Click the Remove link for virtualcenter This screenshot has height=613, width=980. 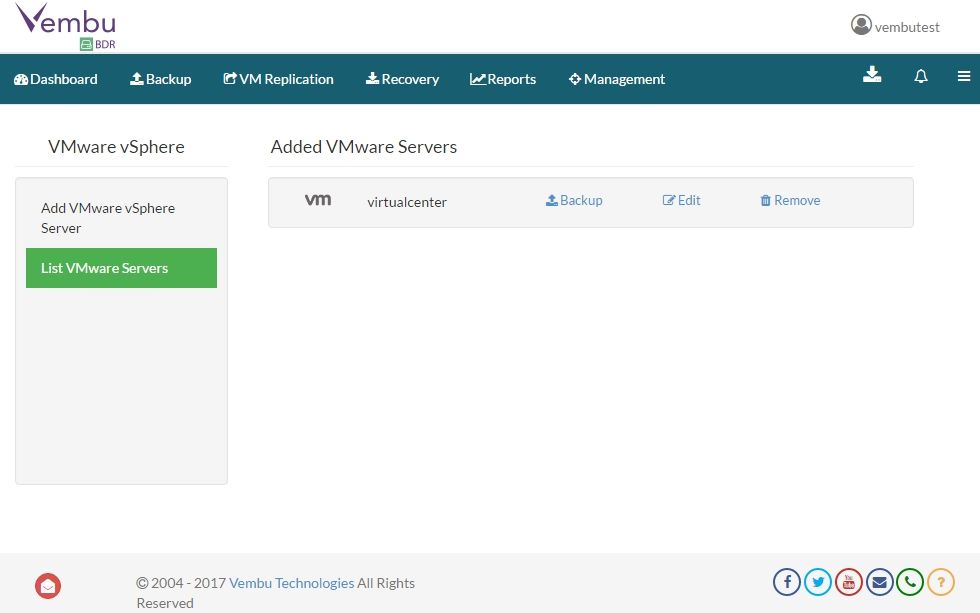[790, 201]
